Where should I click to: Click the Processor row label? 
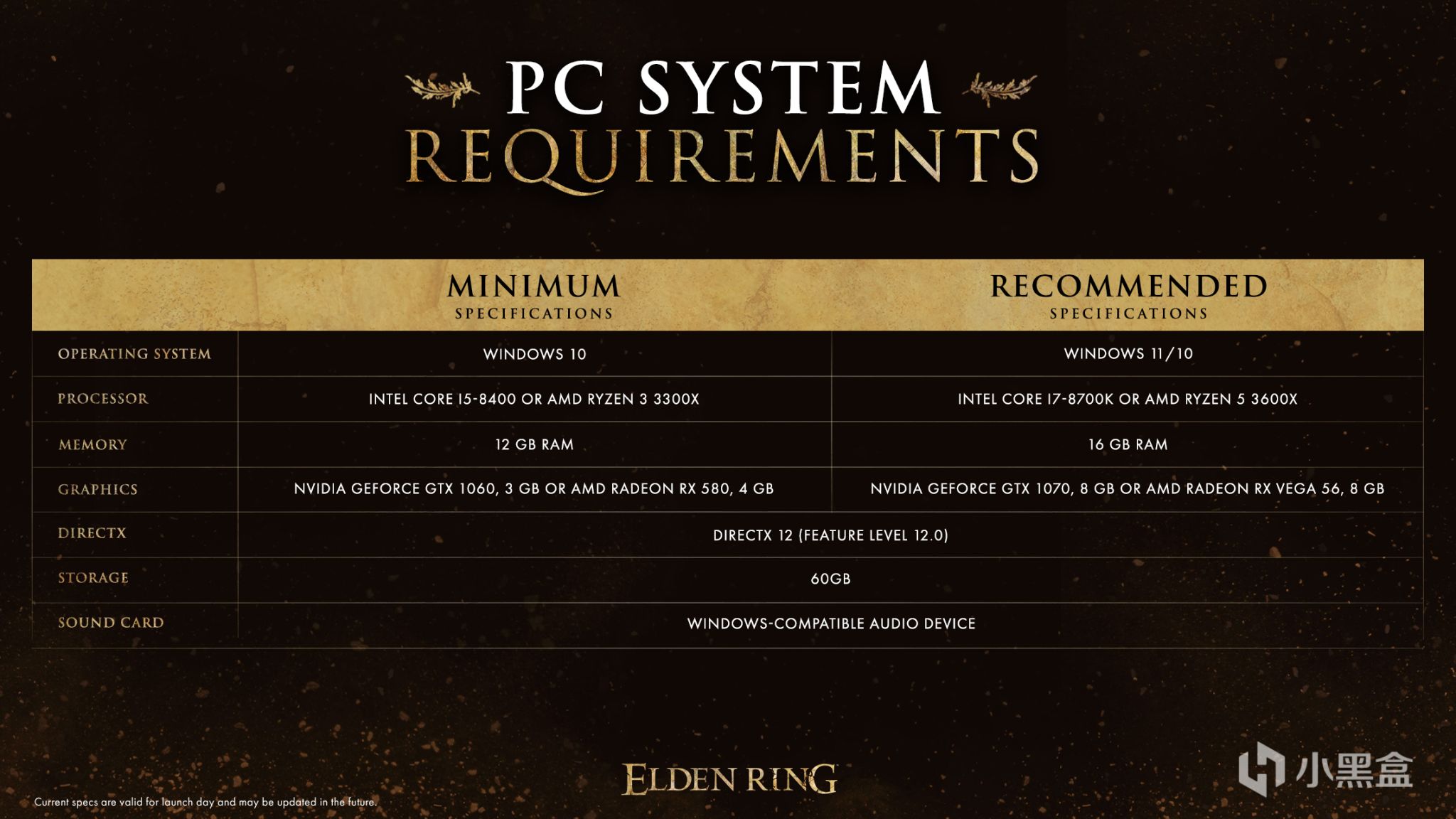coord(90,398)
